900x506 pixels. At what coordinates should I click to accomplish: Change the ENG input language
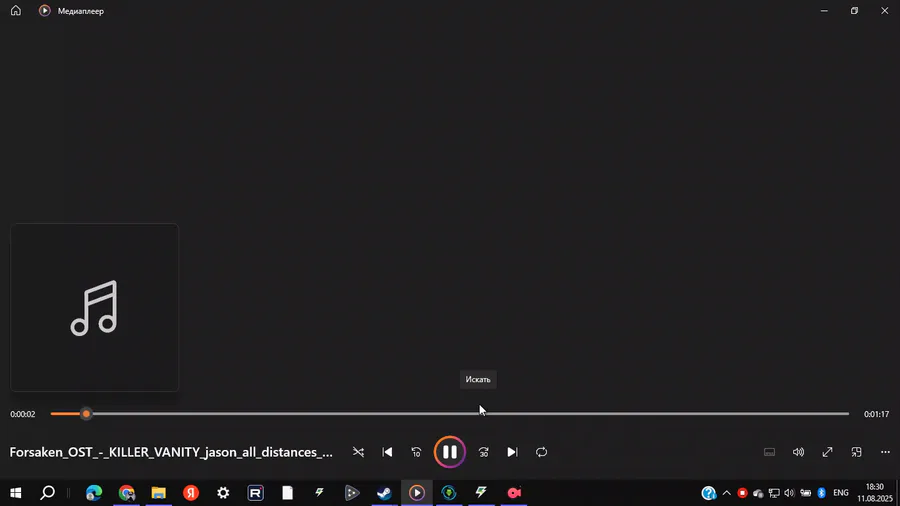[x=841, y=493]
